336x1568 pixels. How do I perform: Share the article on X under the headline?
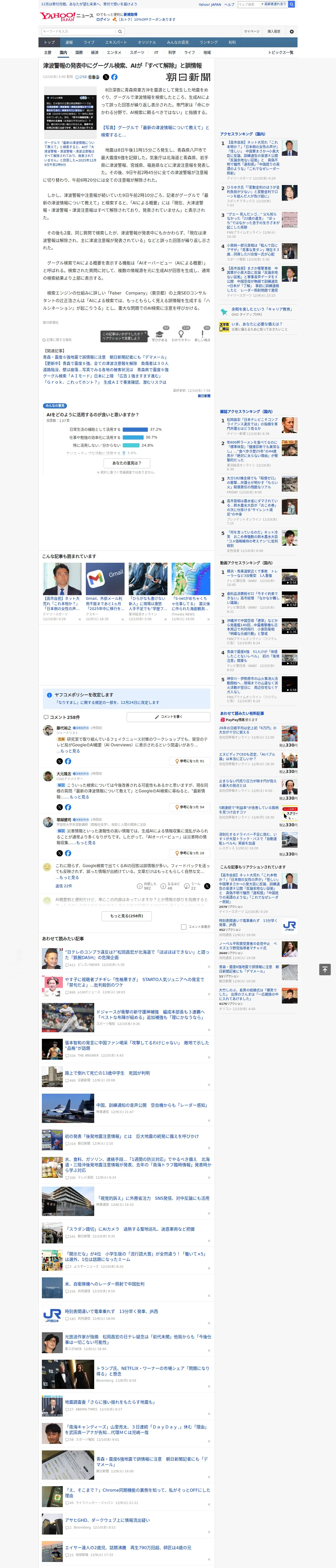pyautogui.click(x=106, y=77)
